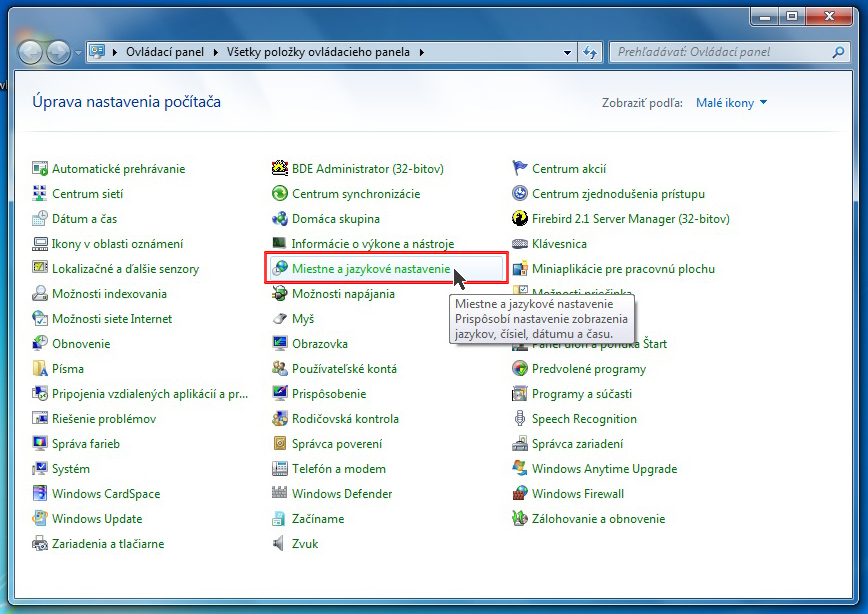Open the BDE Administrator icon

click(x=280, y=168)
